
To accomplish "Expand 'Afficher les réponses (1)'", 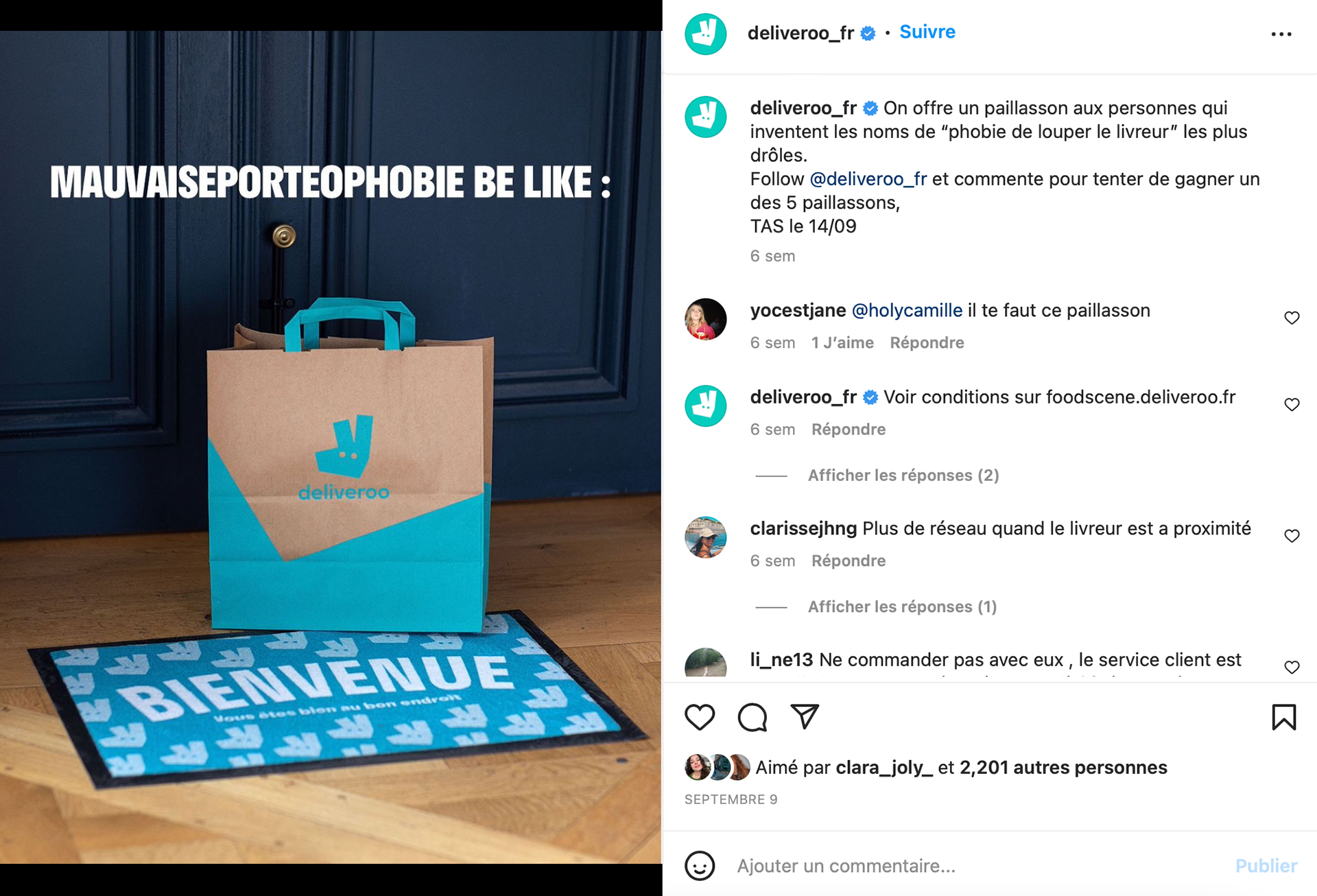I will (902, 606).
